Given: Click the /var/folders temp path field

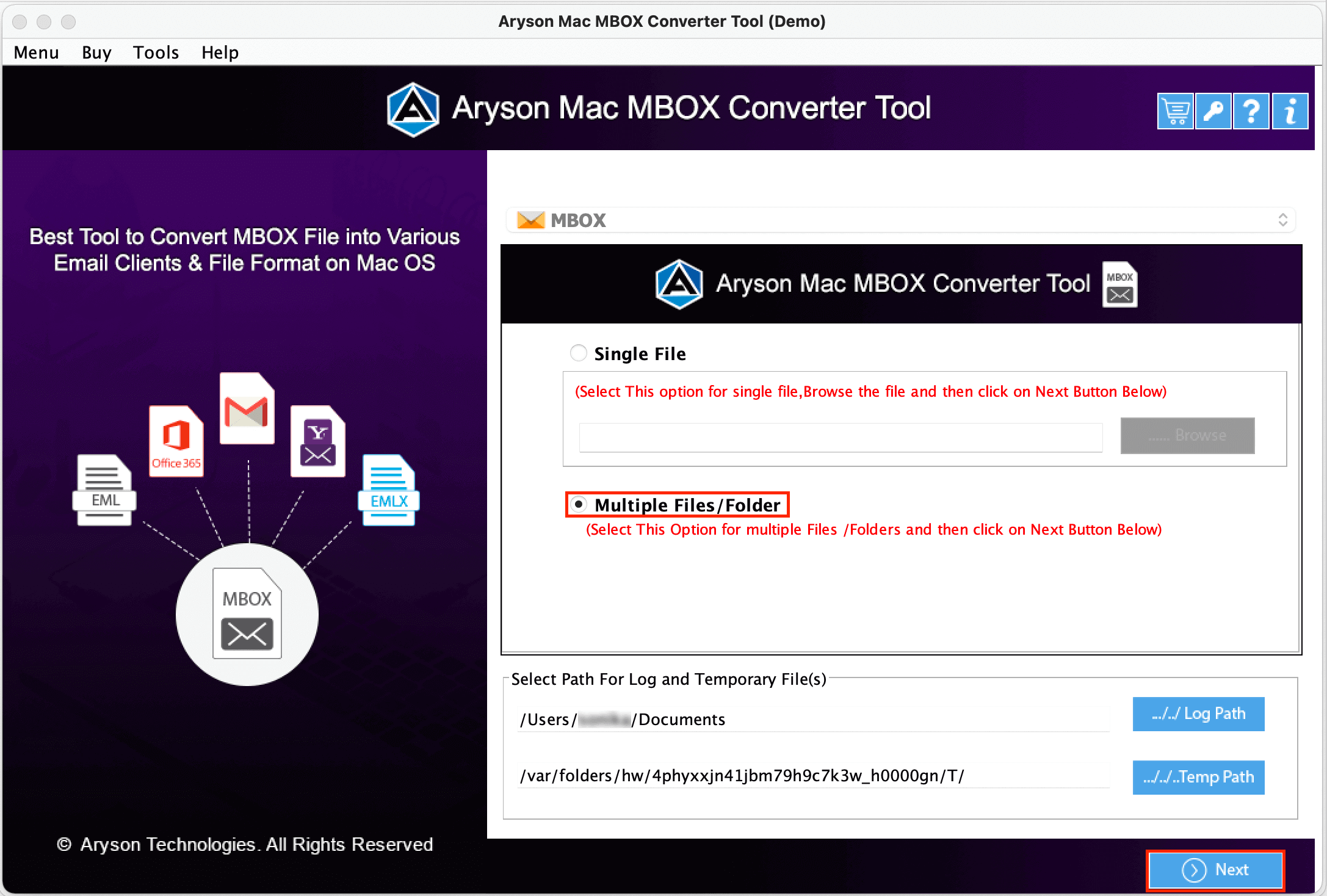Looking at the screenshot, I should 813,776.
